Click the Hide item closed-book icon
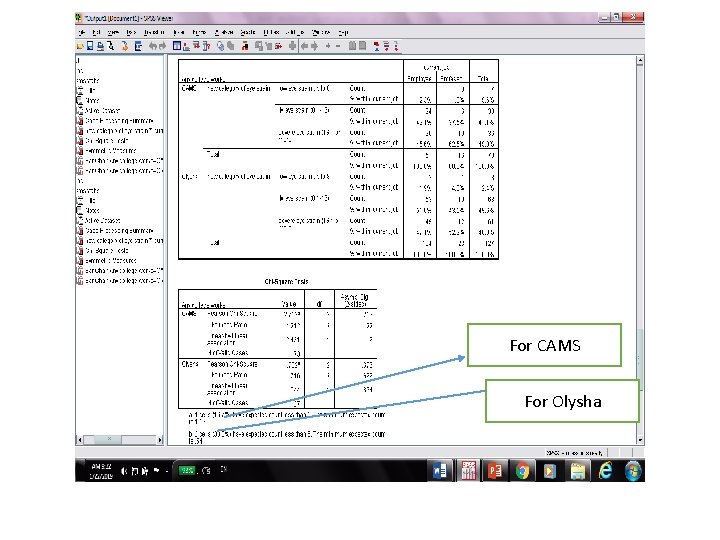This screenshot has height=540, width=720. 362,46
